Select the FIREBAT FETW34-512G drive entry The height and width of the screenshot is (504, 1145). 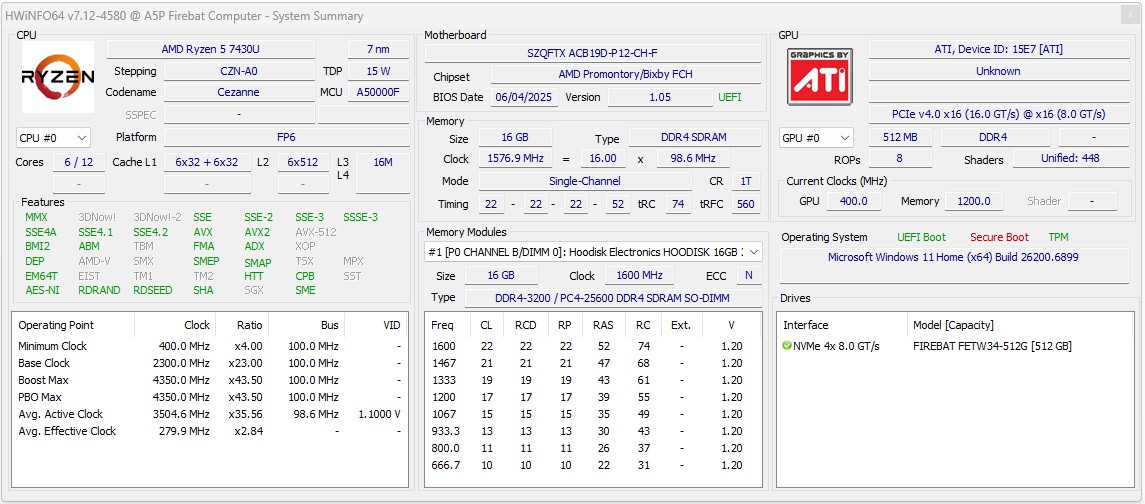(992, 346)
